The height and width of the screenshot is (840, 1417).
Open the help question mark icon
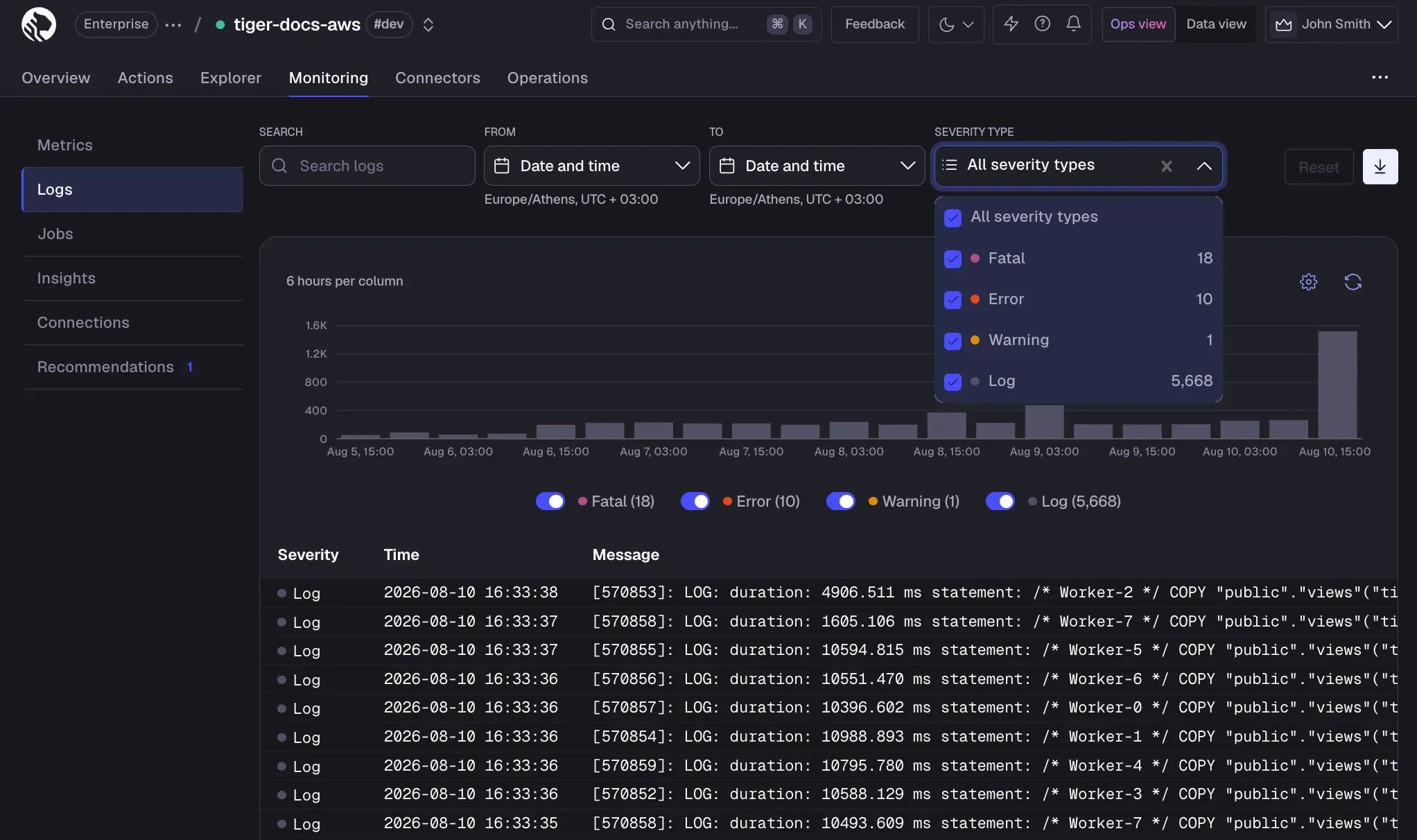[x=1043, y=24]
